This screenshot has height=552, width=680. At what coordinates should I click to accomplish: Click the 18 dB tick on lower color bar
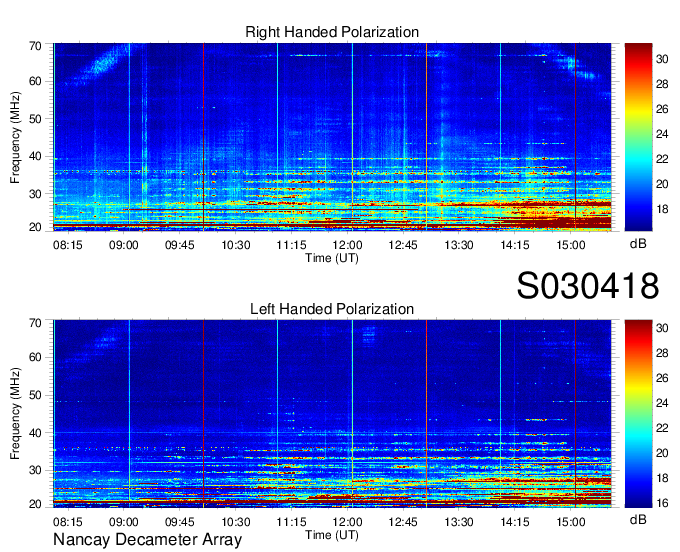(662, 478)
